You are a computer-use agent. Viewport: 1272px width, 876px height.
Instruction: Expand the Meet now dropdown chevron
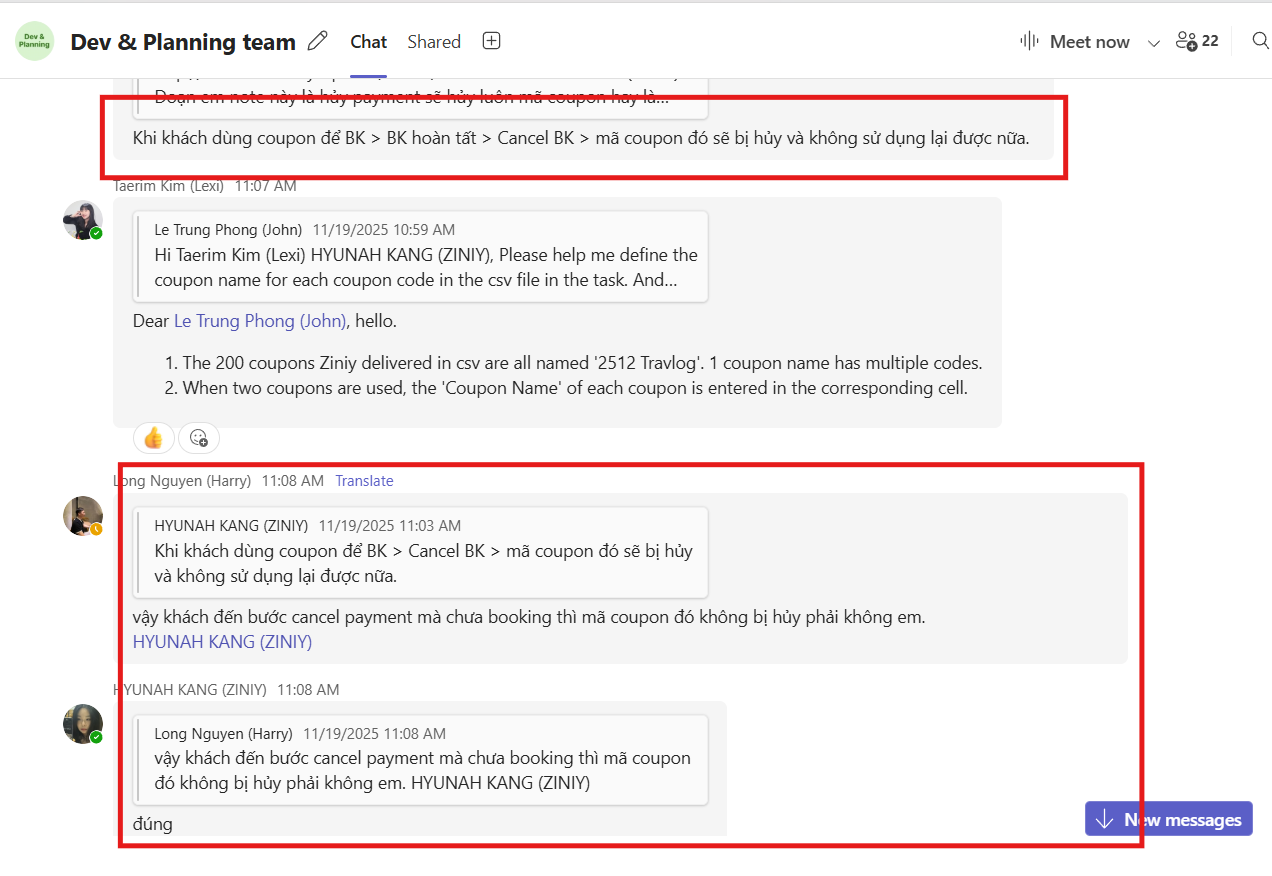pos(1153,43)
